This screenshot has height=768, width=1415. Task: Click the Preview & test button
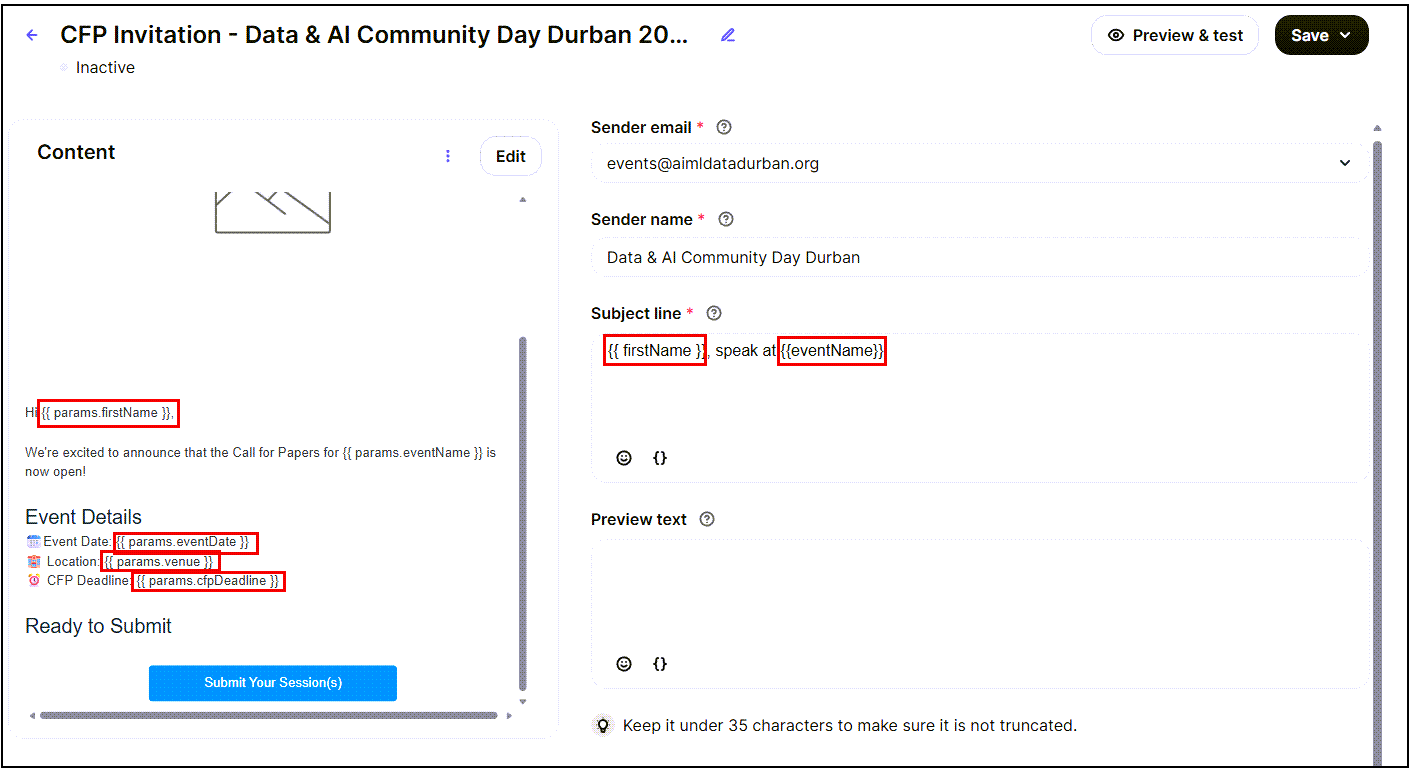[x=1174, y=35]
